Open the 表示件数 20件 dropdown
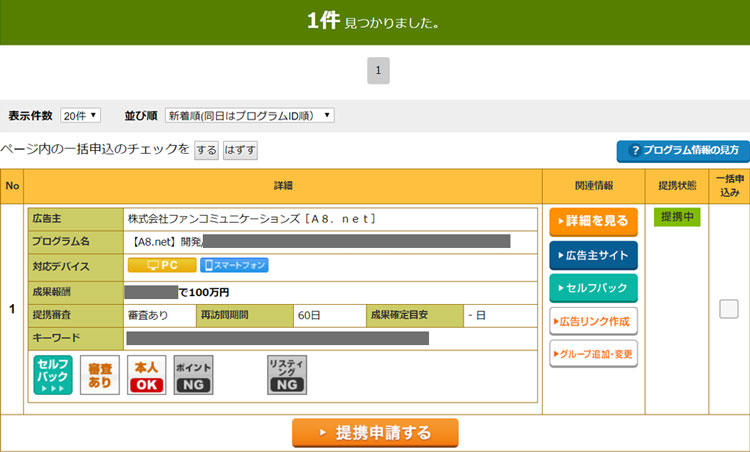The image size is (750, 452). tap(80, 115)
